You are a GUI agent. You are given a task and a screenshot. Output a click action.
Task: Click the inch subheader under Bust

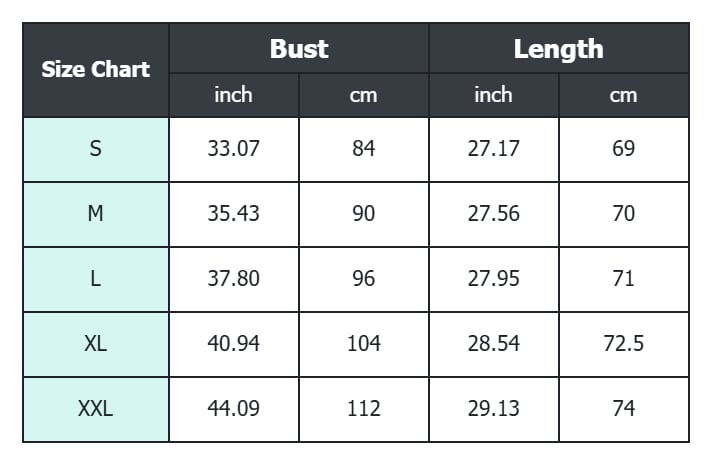pos(234,95)
